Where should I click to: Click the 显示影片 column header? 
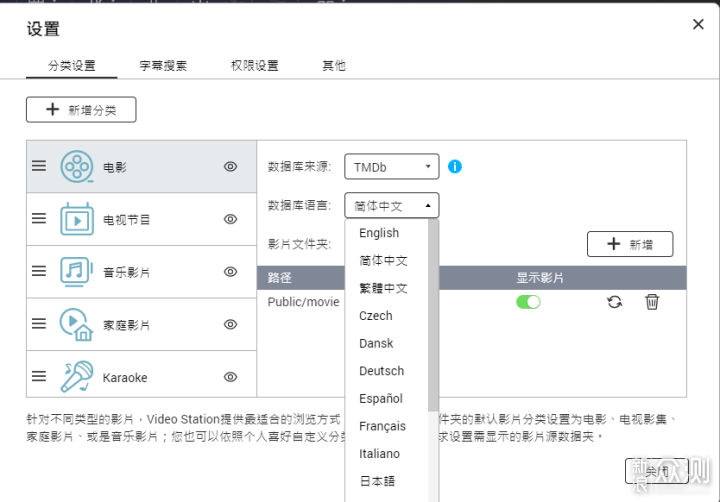[x=540, y=277]
